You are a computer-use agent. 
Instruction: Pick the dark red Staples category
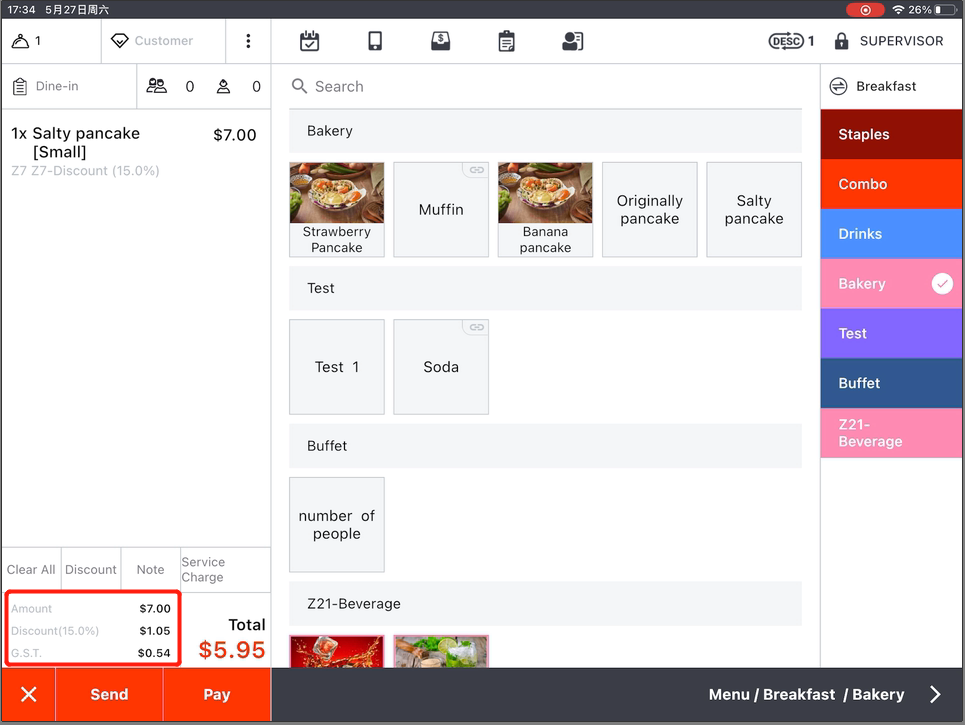[x=891, y=135]
